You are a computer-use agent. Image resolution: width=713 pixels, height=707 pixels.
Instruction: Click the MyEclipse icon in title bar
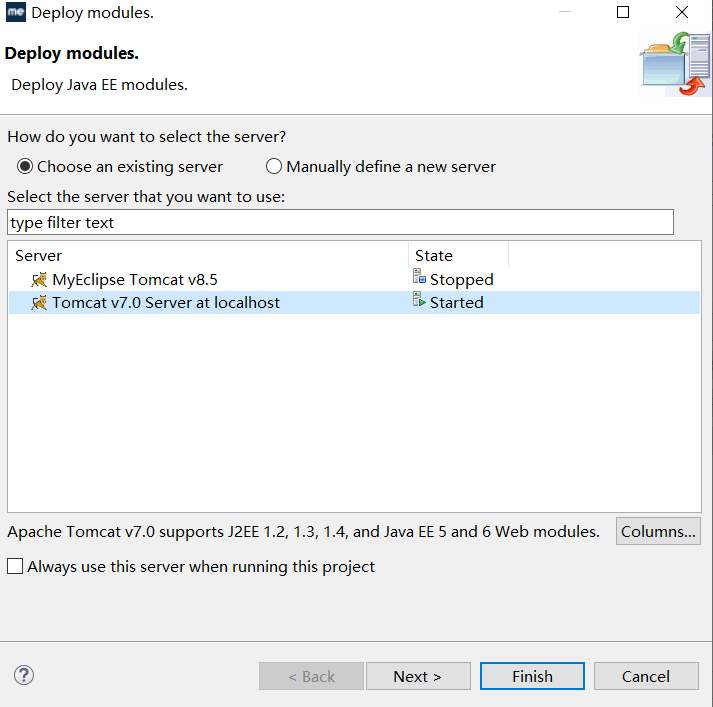point(15,13)
